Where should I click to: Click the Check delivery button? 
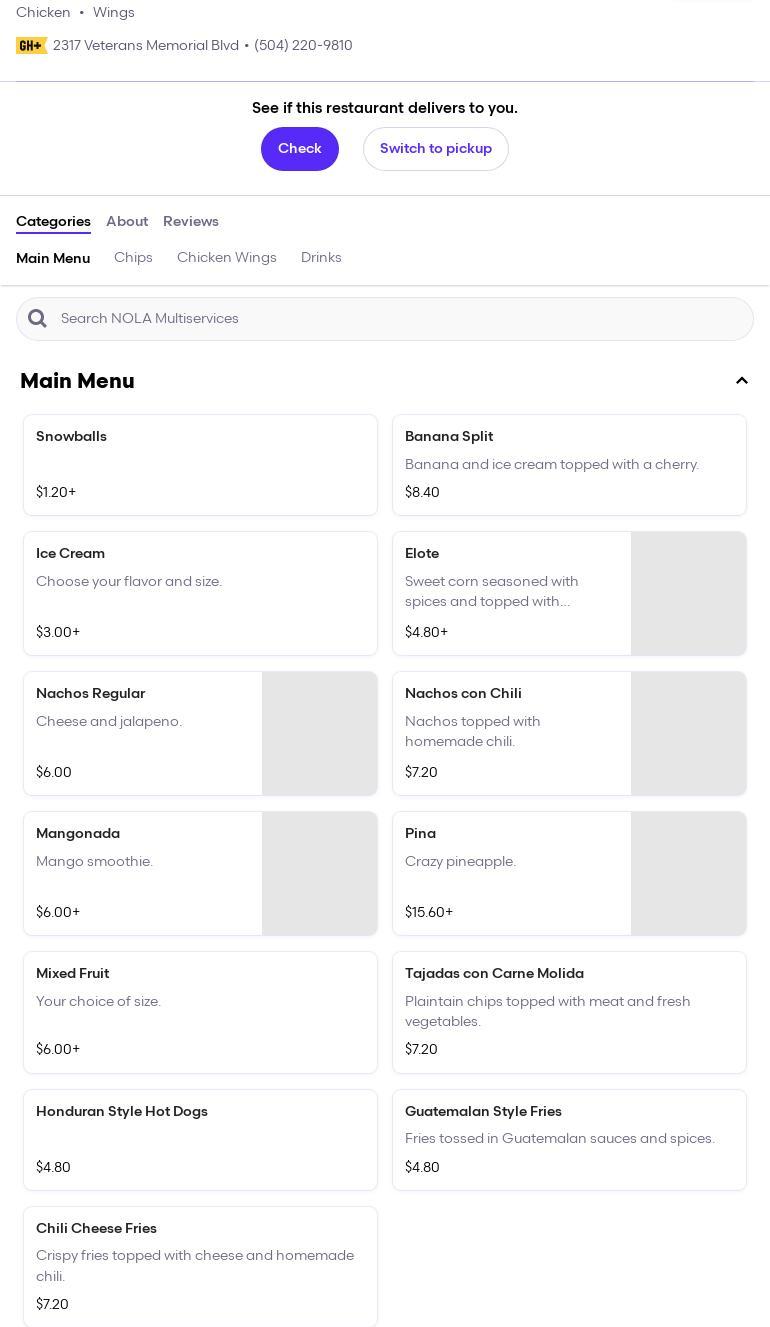(299, 149)
